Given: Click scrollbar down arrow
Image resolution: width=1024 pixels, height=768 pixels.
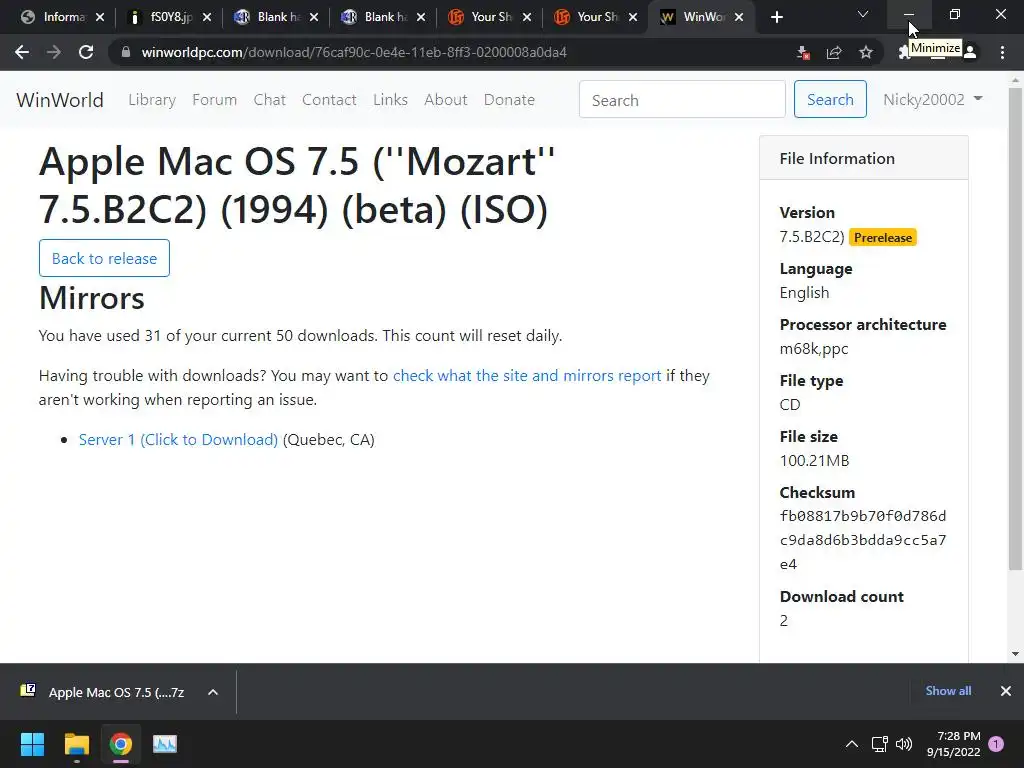Looking at the screenshot, I should click(x=1015, y=654).
